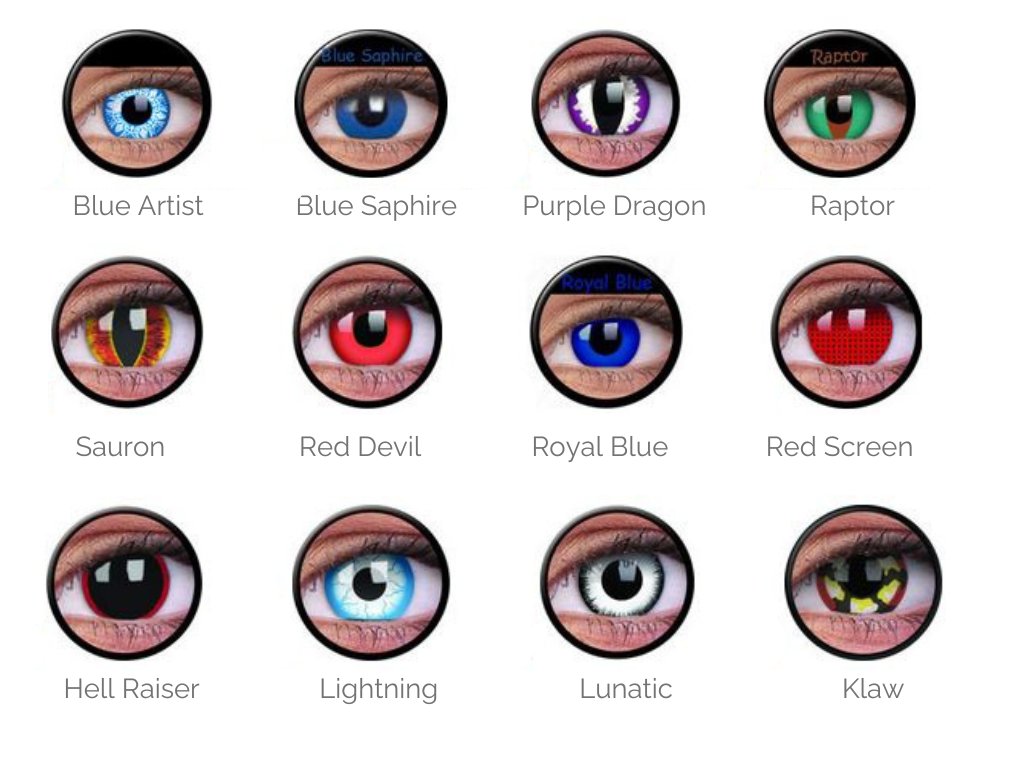Screen dimensions: 1024x768
Task: Pick the Klaw lens thumbnail
Action: [863, 583]
